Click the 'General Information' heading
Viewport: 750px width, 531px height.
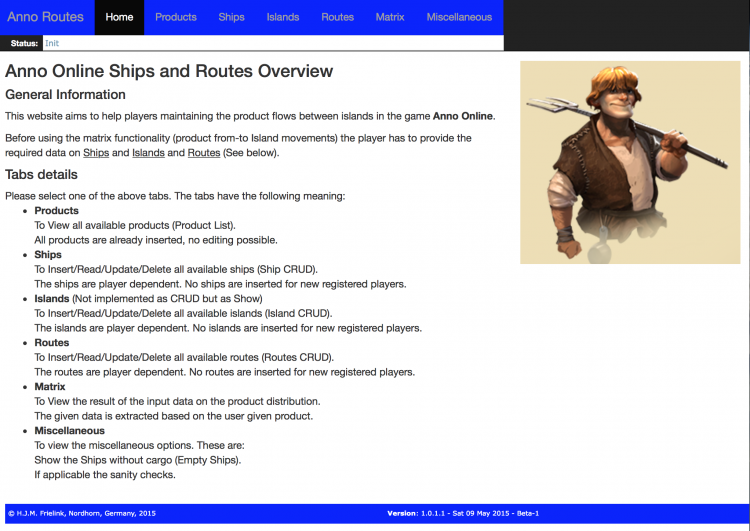[65, 94]
